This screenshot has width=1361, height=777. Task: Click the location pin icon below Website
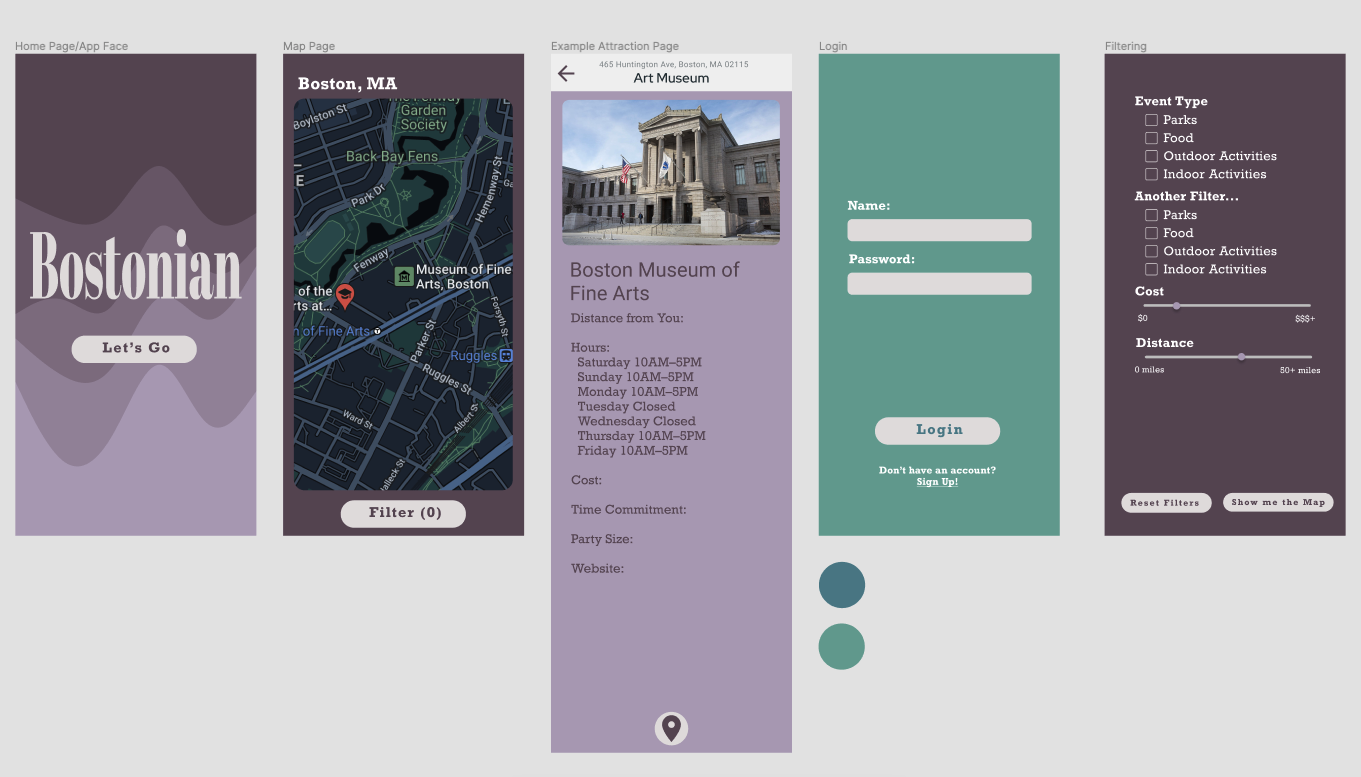671,728
